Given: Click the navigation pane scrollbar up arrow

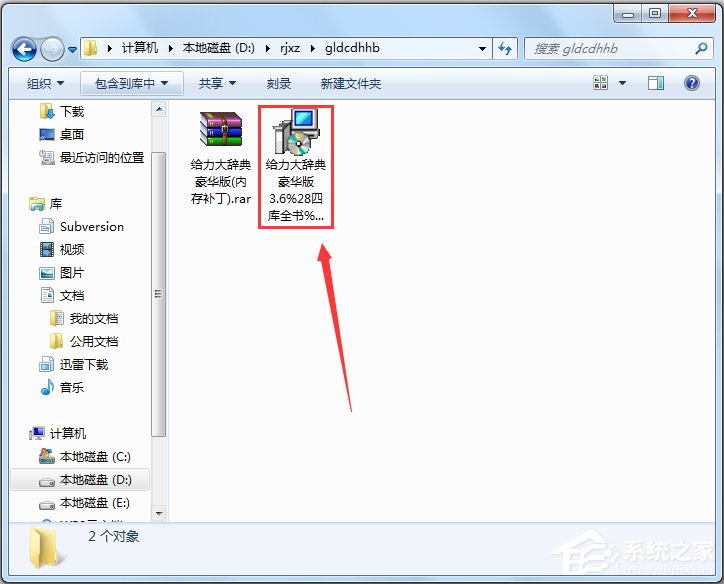Looking at the screenshot, I should [x=159, y=110].
